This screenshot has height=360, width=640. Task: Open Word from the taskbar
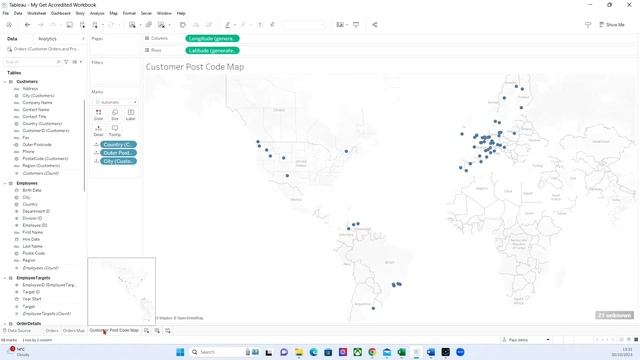[431, 352]
